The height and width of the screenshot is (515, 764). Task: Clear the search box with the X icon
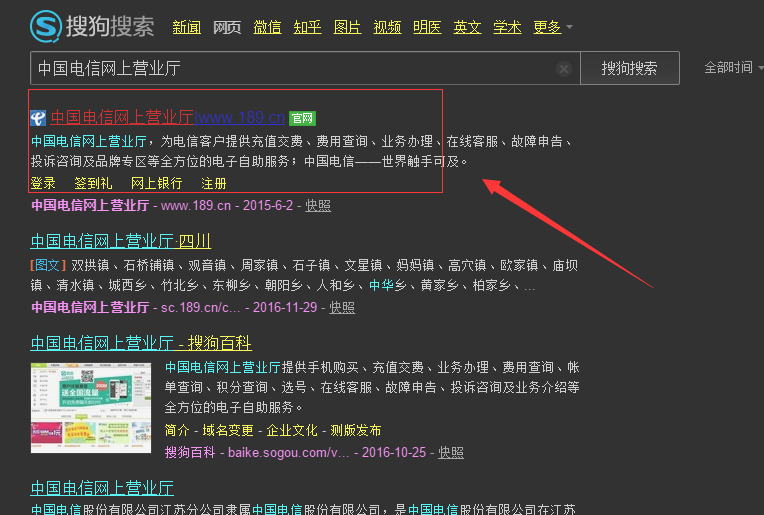point(564,69)
